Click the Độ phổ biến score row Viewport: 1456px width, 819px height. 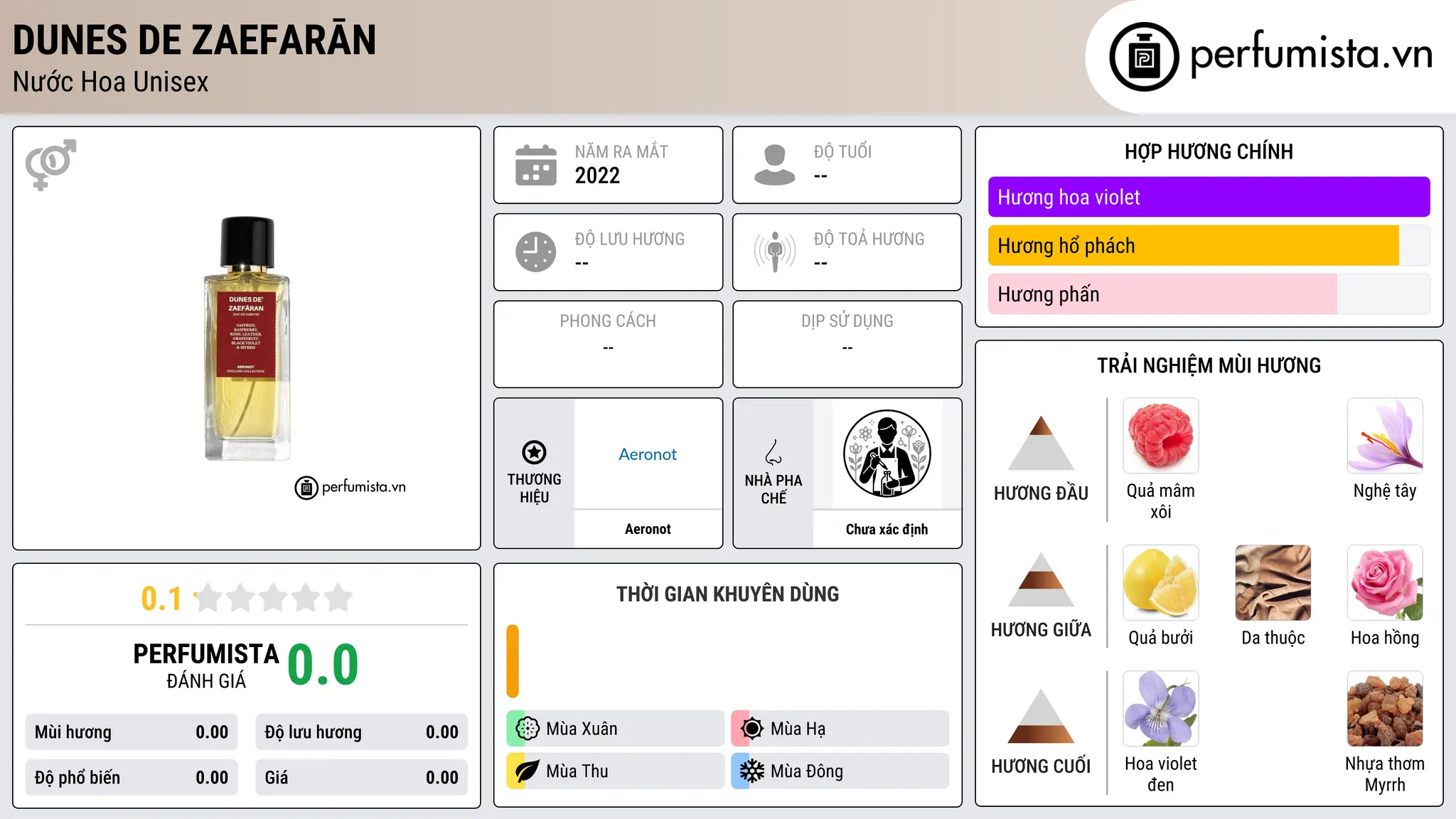[x=132, y=778]
